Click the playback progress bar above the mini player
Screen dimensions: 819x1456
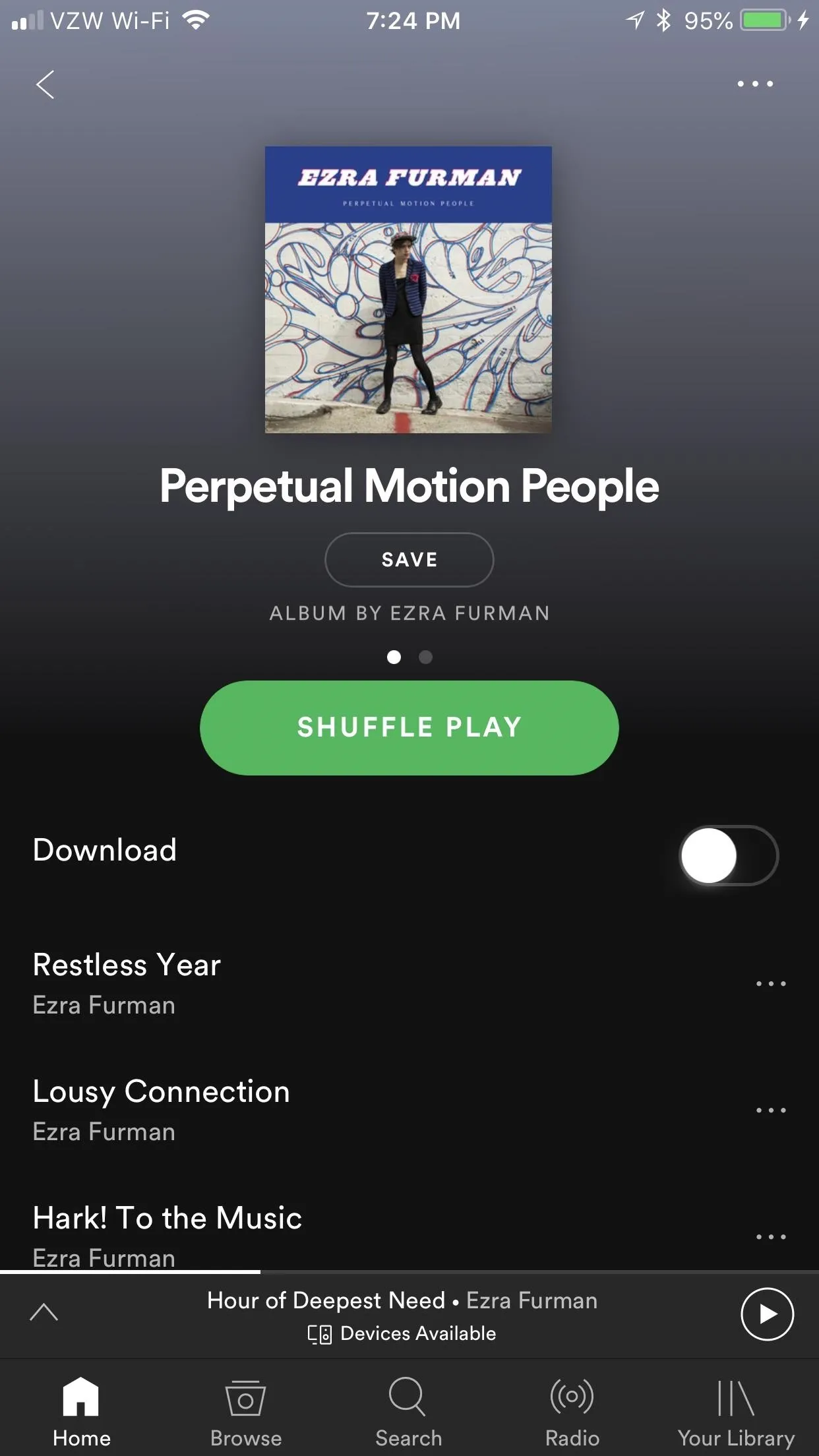click(x=409, y=1272)
